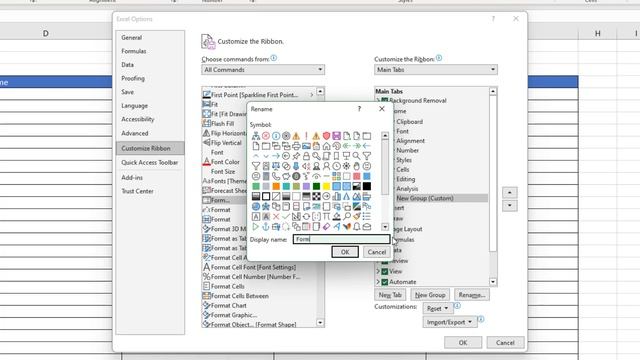Click the New Group button
Screen dimensions: 640x360
(x=430, y=295)
